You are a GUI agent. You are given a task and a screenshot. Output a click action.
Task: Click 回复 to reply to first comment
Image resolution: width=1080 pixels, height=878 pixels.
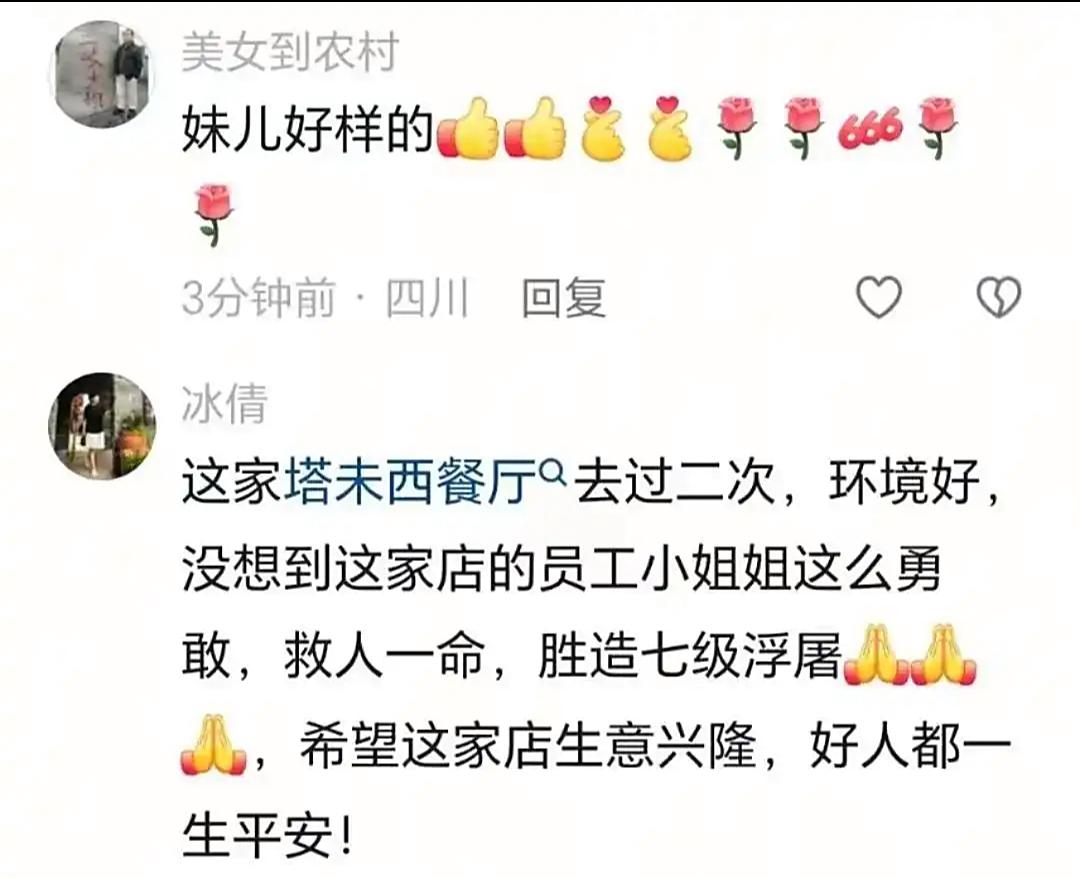[564, 298]
